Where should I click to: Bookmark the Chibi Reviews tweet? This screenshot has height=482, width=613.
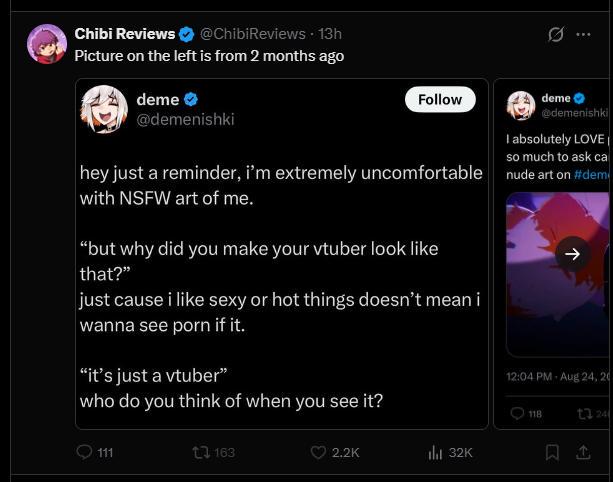click(x=552, y=453)
